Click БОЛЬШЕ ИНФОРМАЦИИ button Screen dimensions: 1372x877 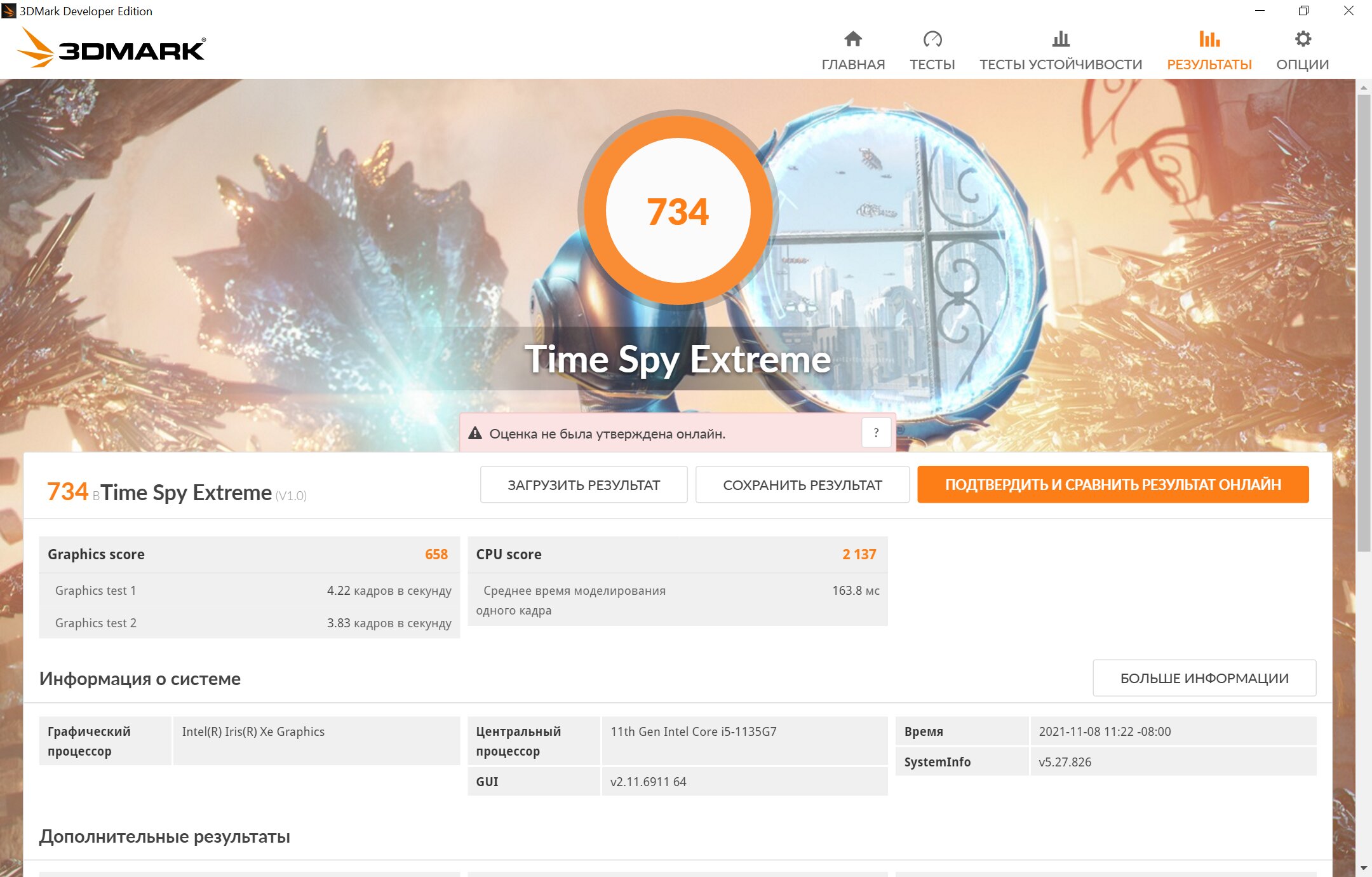point(1204,678)
